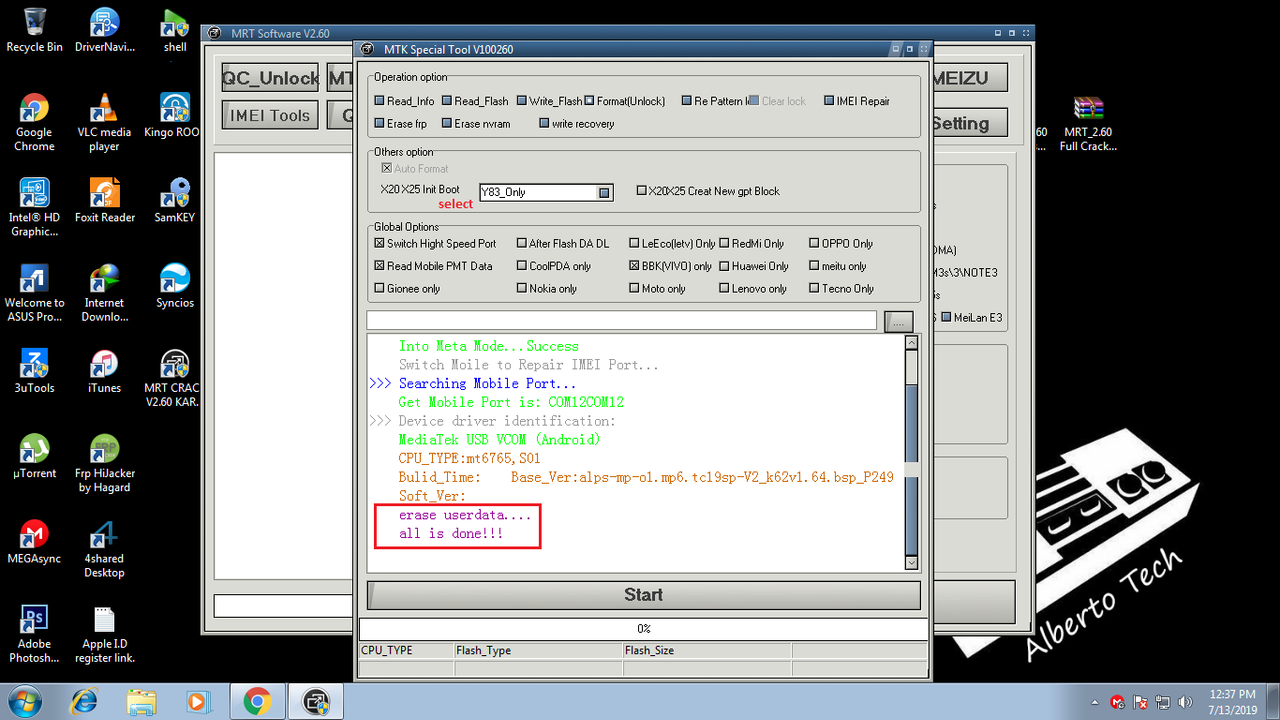This screenshot has width=1280, height=720.
Task: Open the µTorrent desktop icon
Action: [34, 455]
